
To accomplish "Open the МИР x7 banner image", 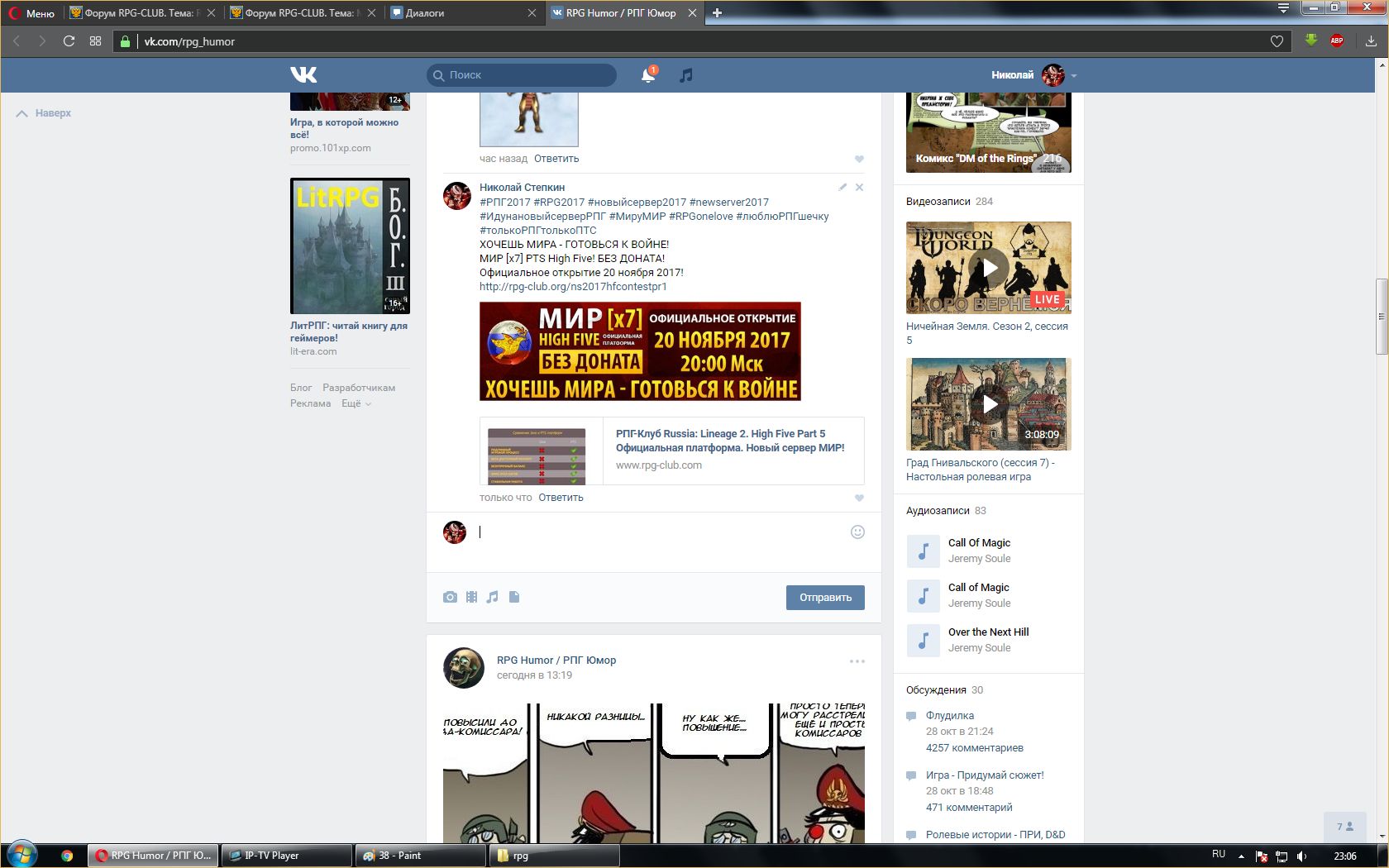I will (640, 351).
